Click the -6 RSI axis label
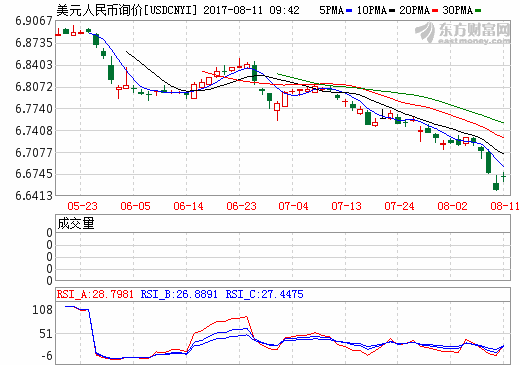The height and width of the screenshot is (365, 520). tap(47, 356)
